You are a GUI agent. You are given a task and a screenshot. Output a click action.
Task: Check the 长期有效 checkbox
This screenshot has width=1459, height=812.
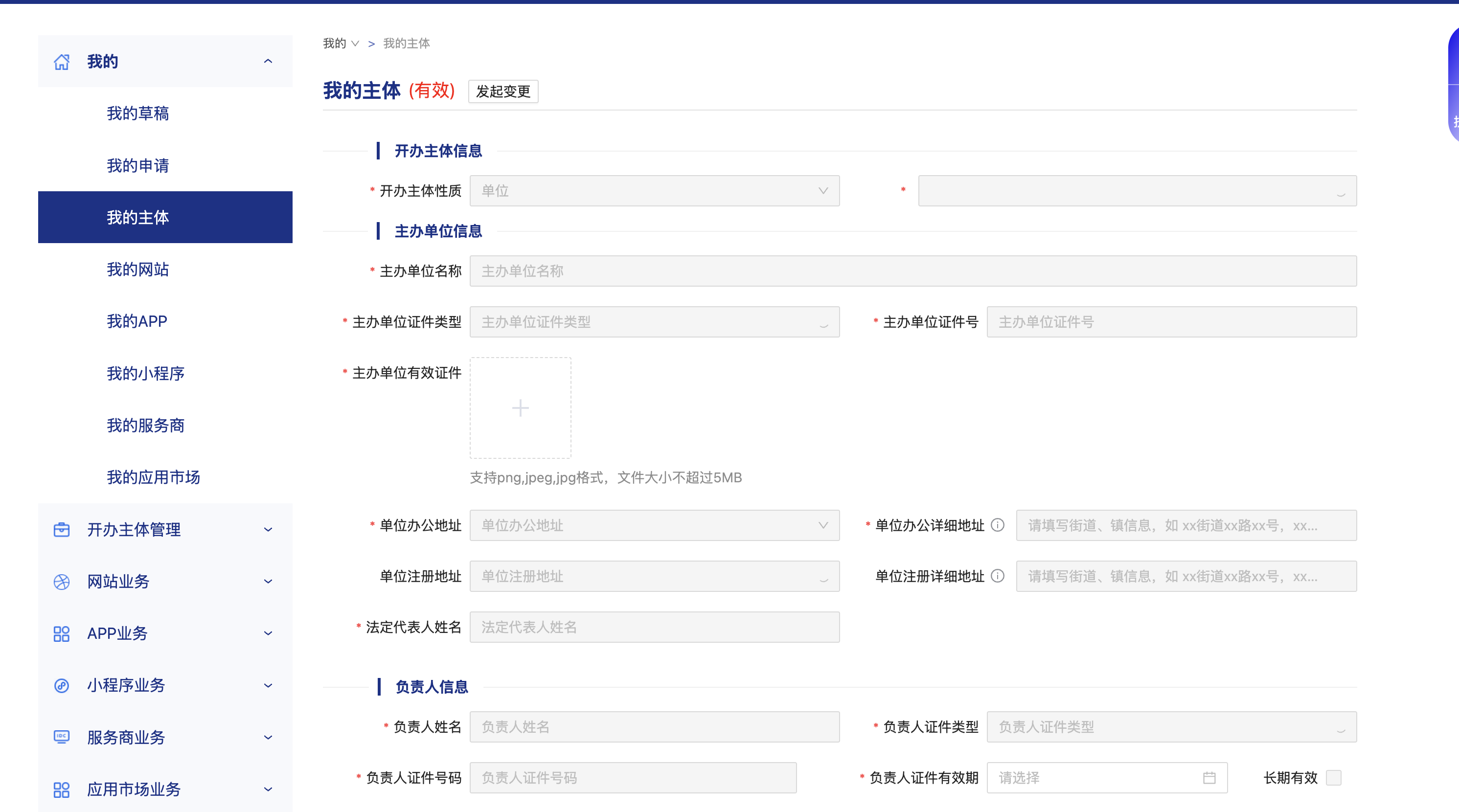pyautogui.click(x=1333, y=777)
